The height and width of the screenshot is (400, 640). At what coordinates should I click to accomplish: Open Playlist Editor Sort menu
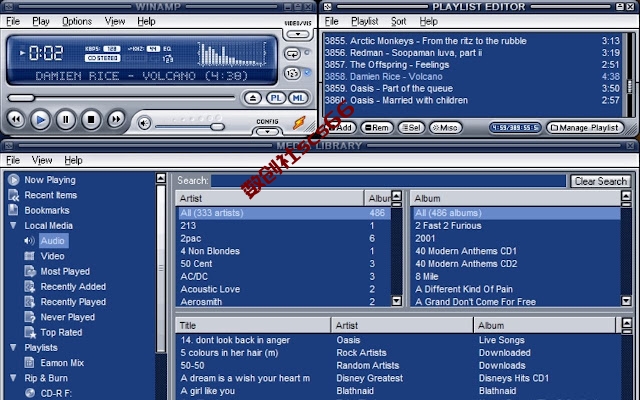398,21
